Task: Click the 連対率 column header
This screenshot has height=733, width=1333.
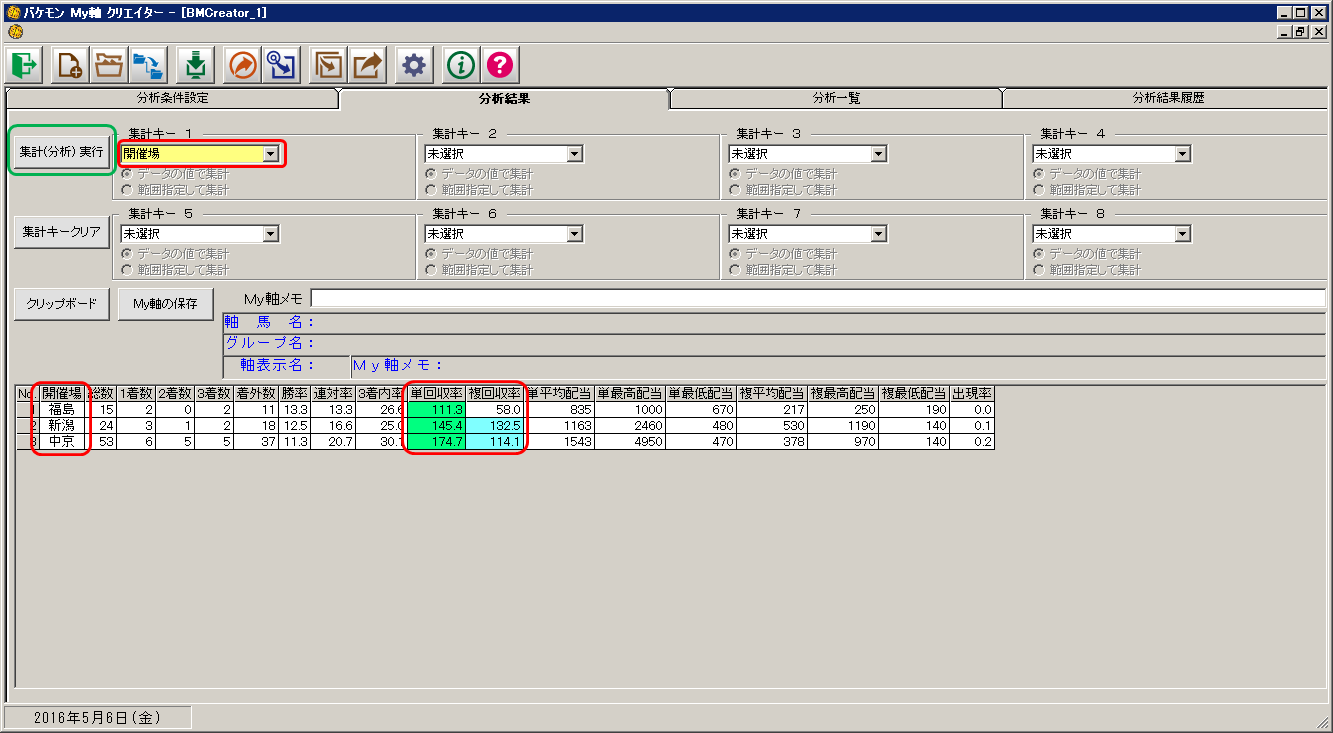Action: [x=332, y=394]
